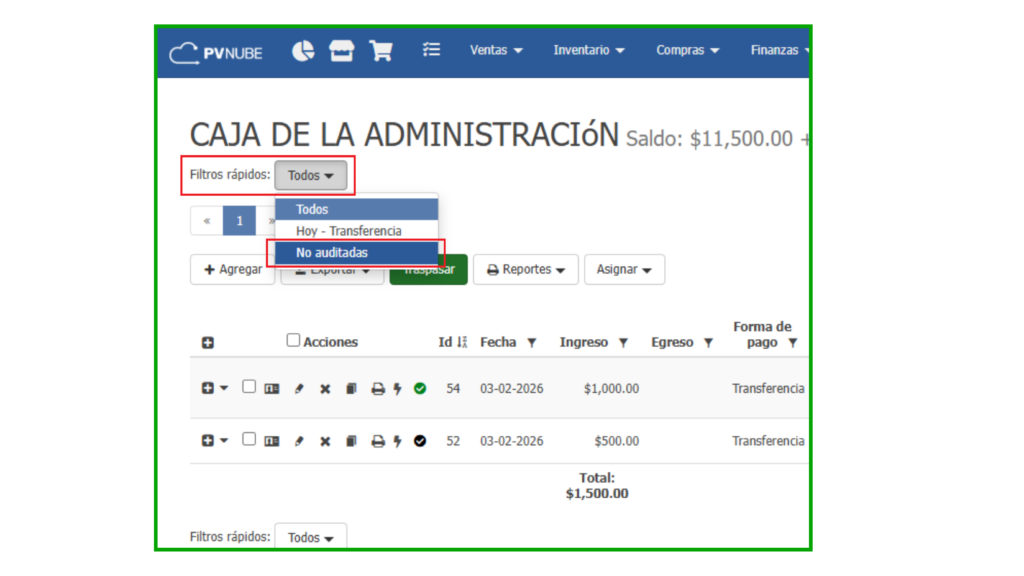Open the shopping cart icon
The width and height of the screenshot is (1024, 576).
pos(381,51)
